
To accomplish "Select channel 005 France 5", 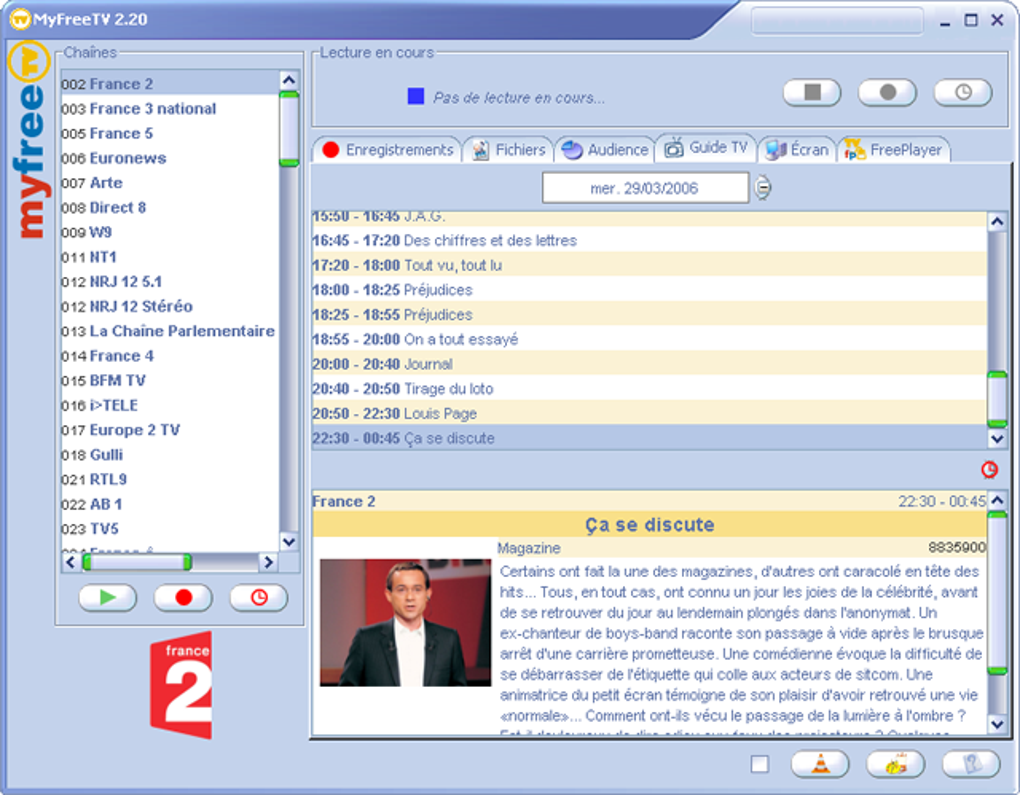I will coord(170,133).
